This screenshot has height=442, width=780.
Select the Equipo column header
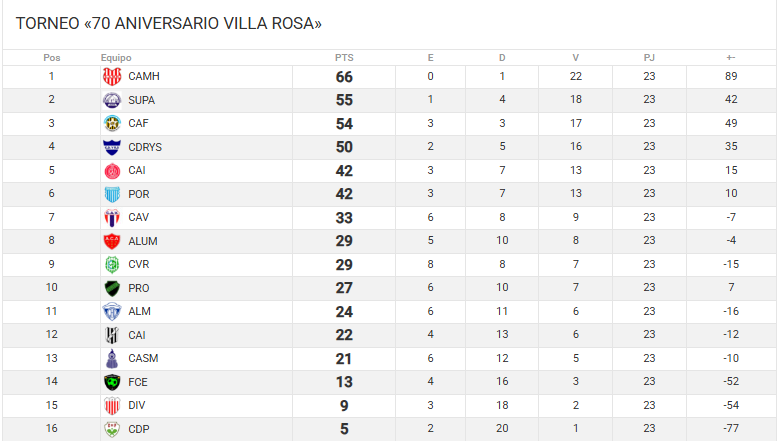click(x=116, y=58)
